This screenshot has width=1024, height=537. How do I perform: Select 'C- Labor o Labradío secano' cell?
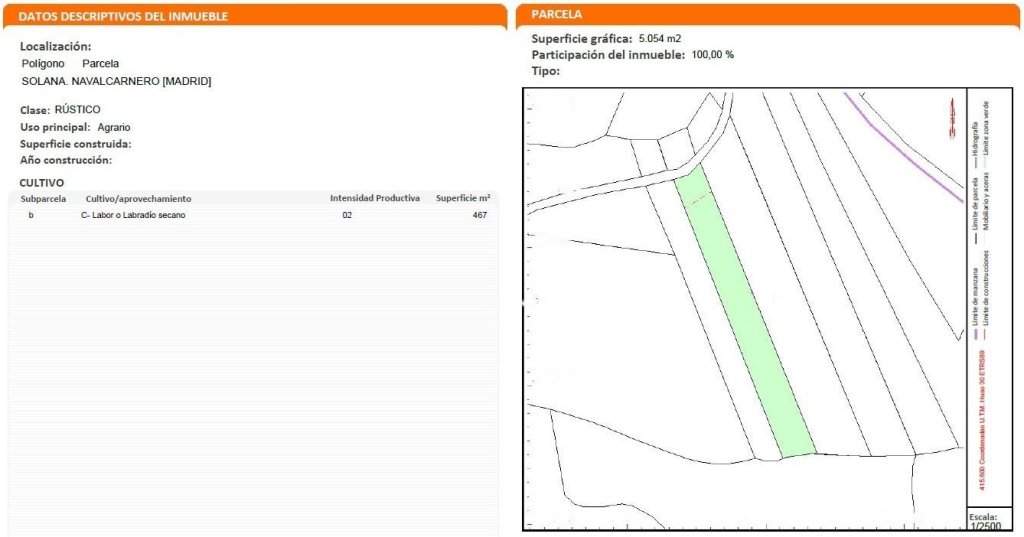click(133, 215)
